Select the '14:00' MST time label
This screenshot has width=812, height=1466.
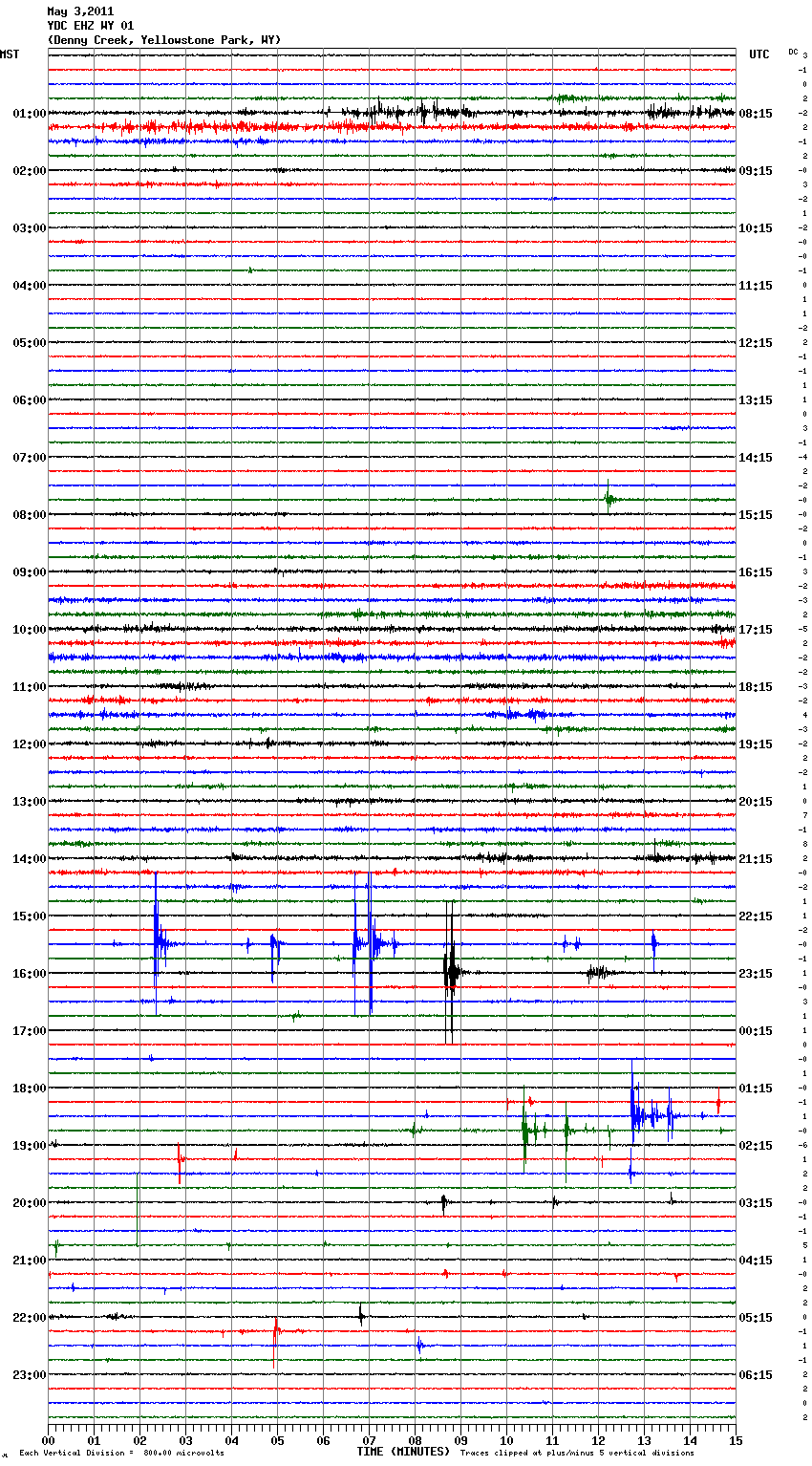coord(30,859)
